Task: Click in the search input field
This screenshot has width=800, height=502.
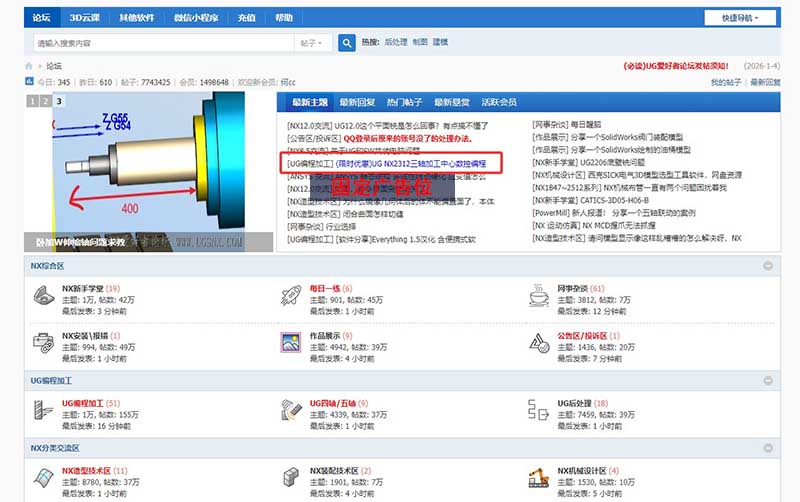Action: tap(160, 43)
